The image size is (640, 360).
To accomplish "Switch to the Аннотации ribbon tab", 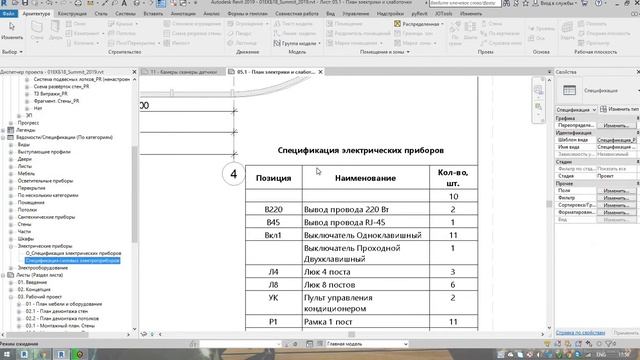I will pos(183,13).
